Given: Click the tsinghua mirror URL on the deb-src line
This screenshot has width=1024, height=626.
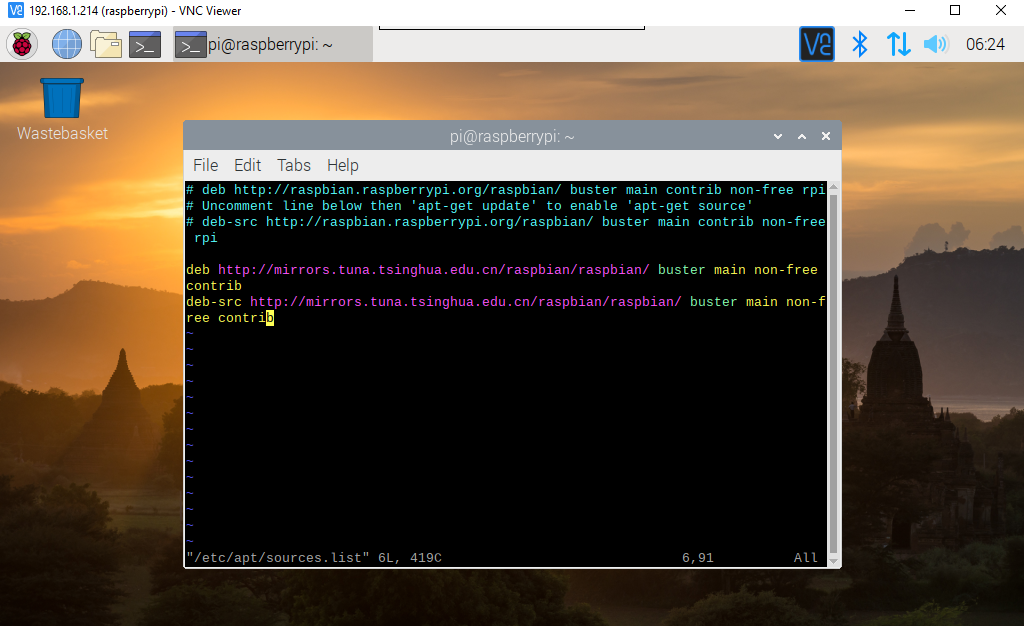Looking at the screenshot, I should (466, 302).
